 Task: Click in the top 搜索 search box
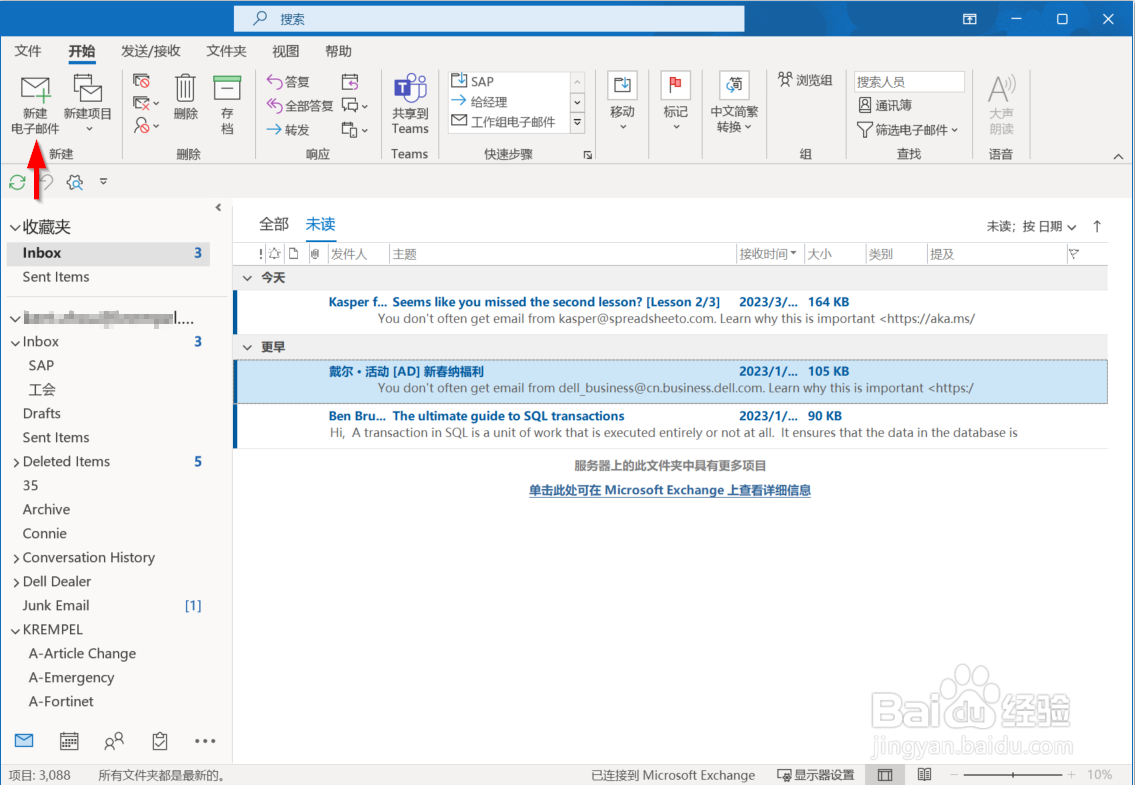489,19
